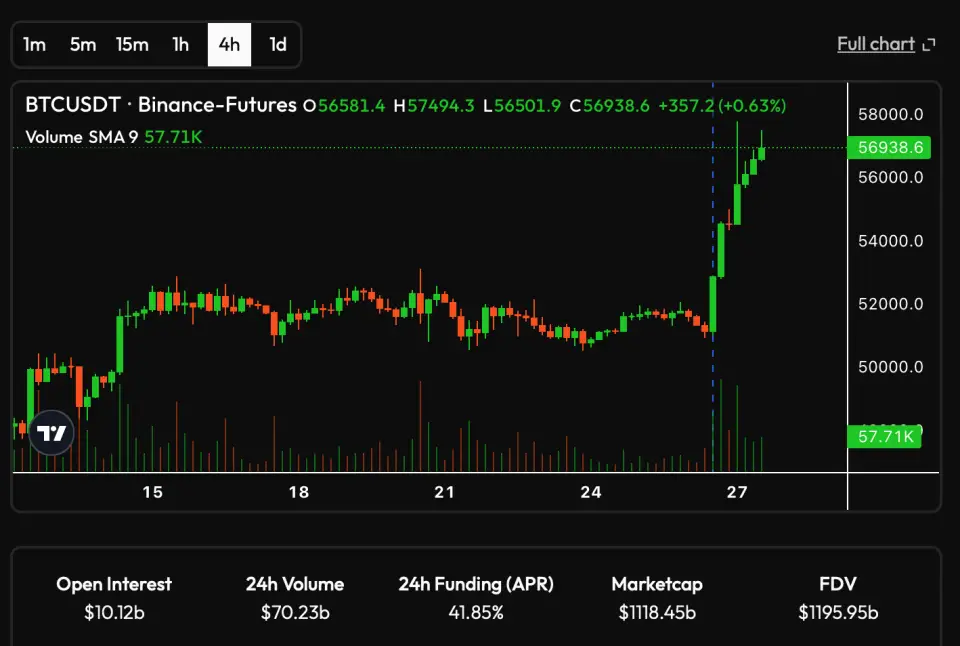Select the 1h timeframe
The height and width of the screenshot is (646, 960).
coord(180,44)
